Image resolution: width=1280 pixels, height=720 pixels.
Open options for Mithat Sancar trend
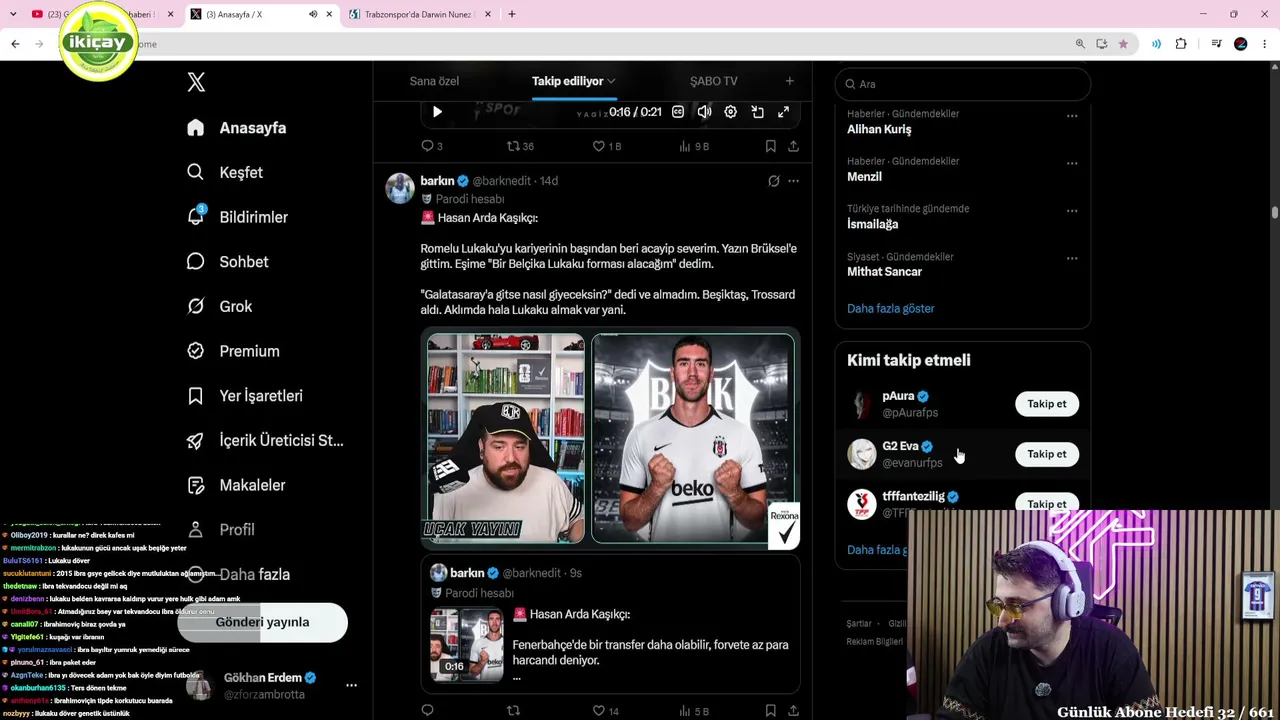(x=1072, y=258)
